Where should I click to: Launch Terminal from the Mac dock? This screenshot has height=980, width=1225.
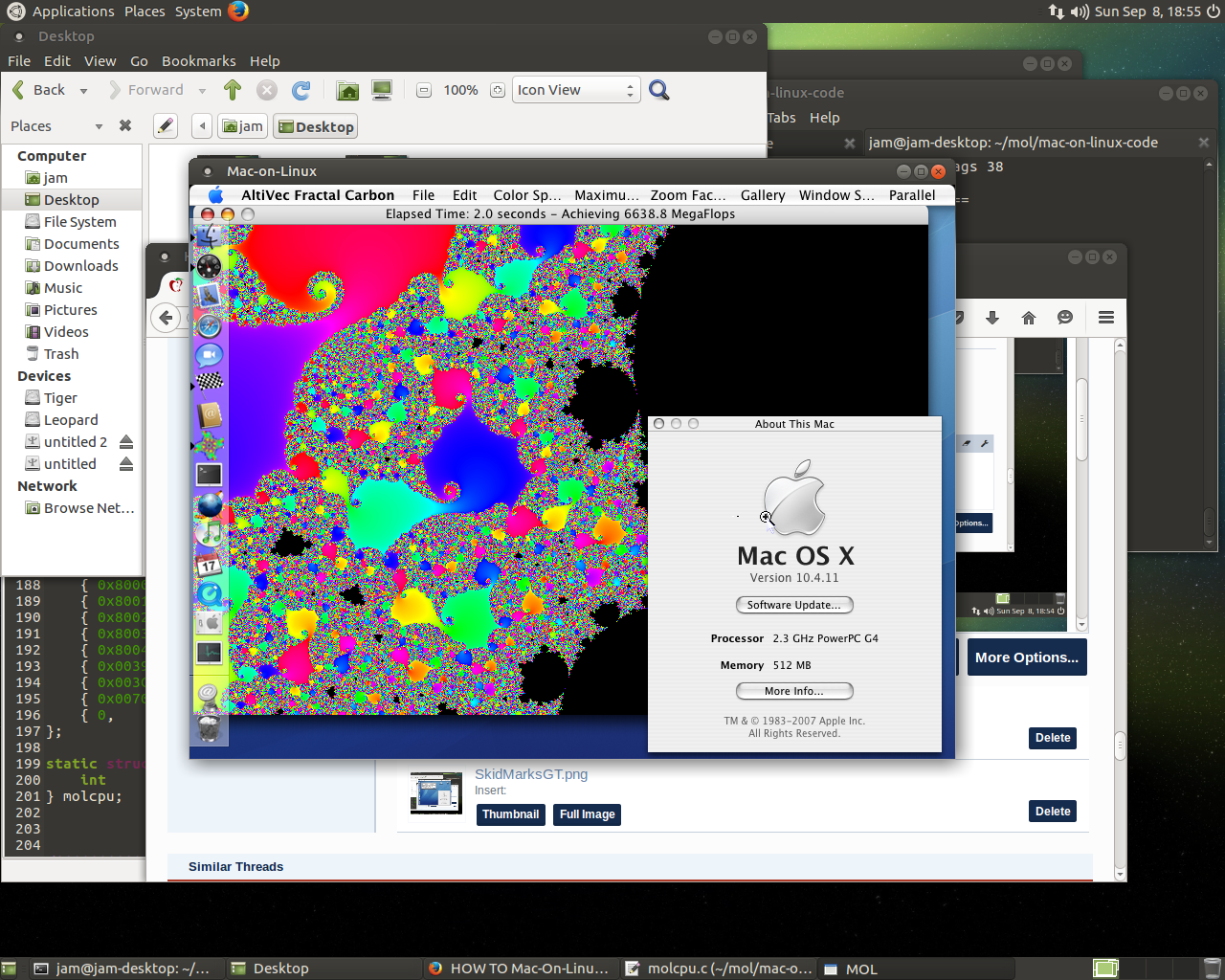209,475
